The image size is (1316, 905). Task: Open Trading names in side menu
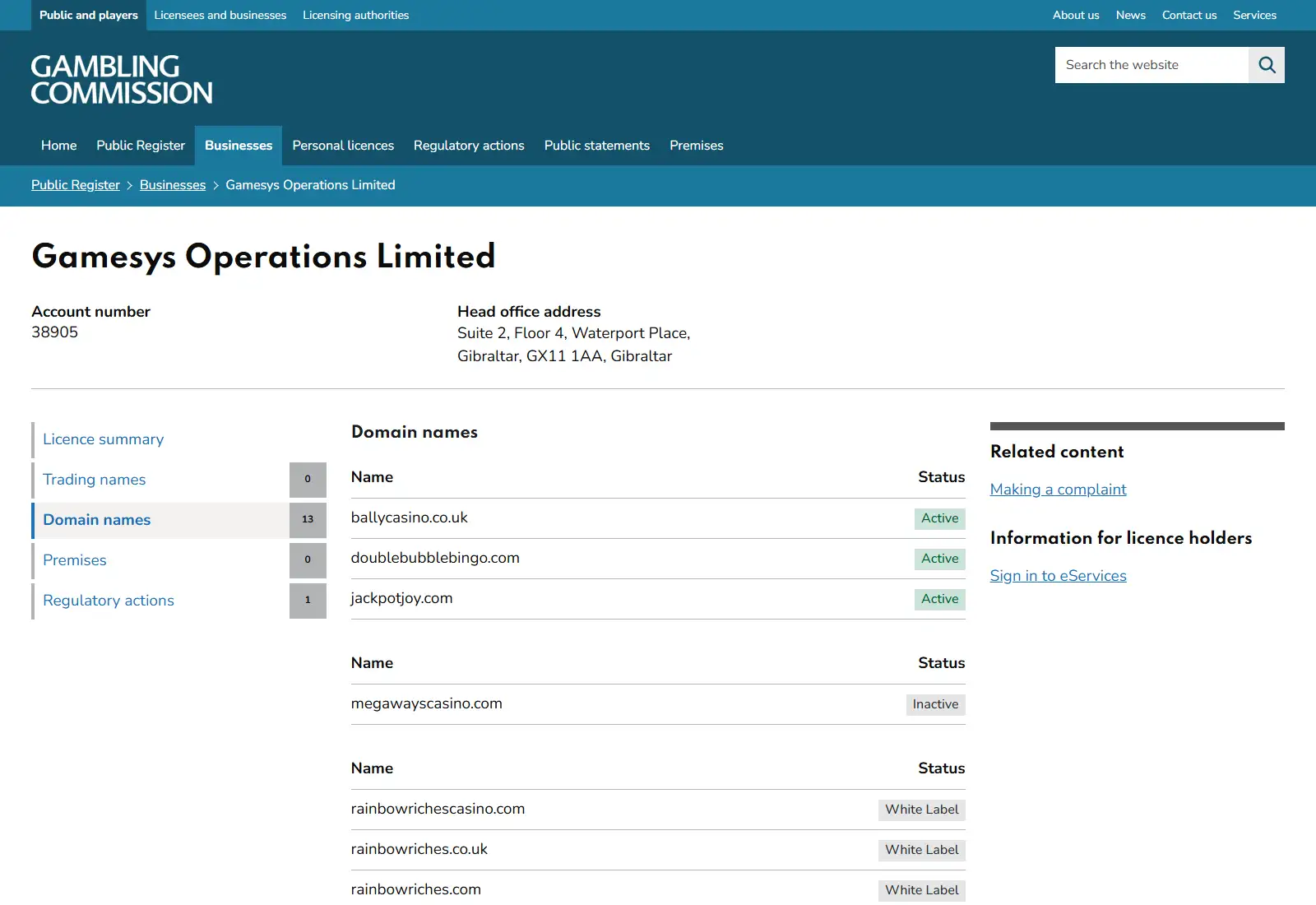[178, 480]
